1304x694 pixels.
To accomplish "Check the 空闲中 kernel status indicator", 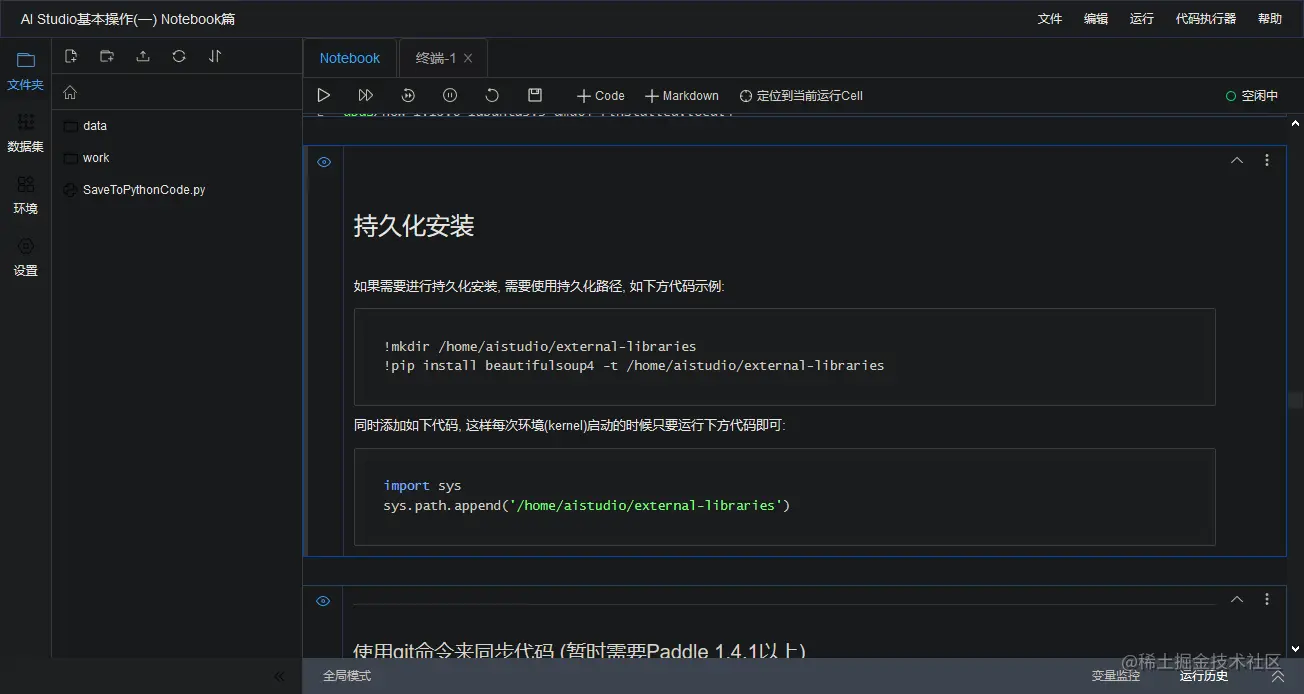I will (x=1252, y=96).
